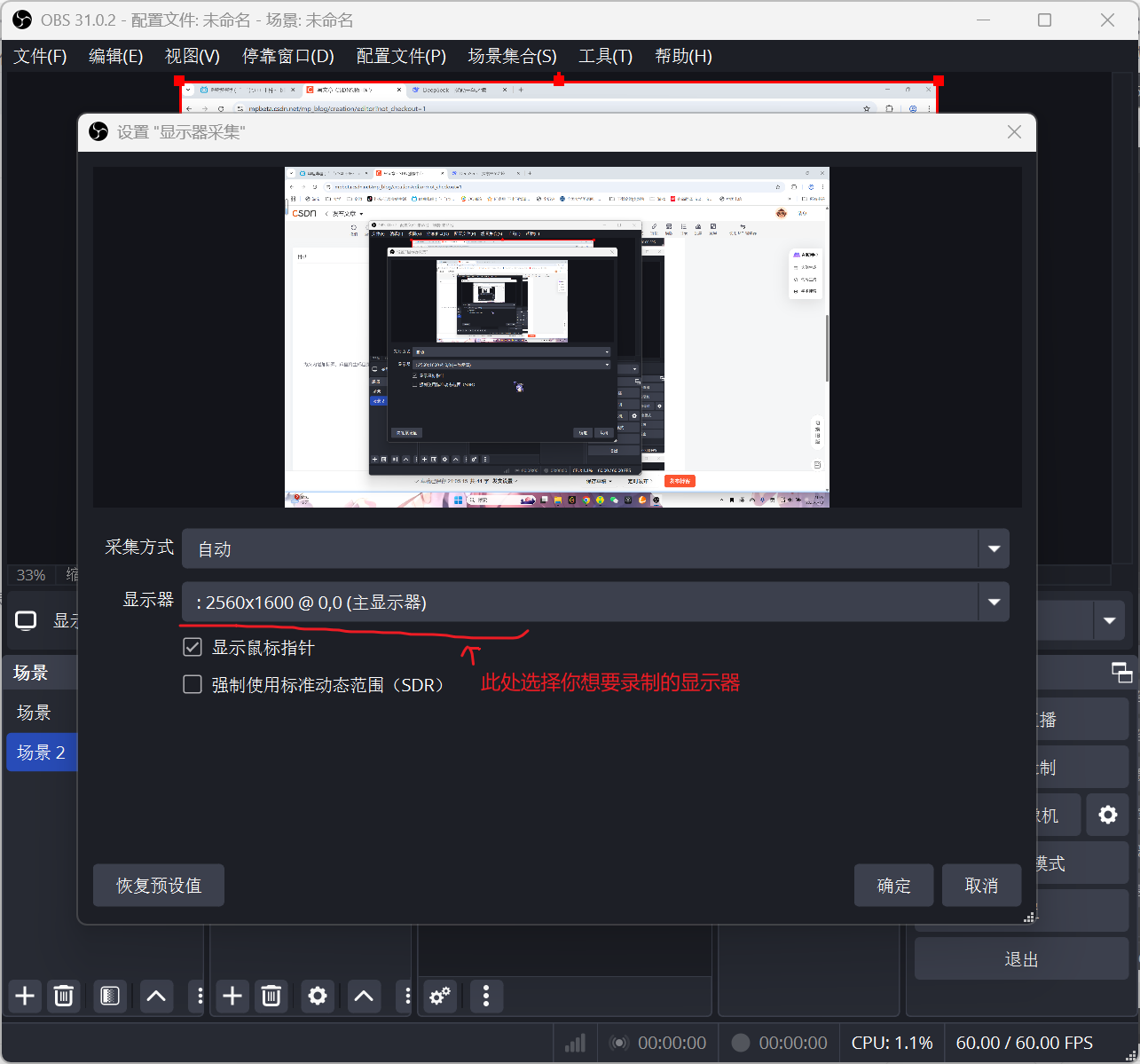The image size is (1140, 1064).
Task: Open the 工具(T) menu
Action: (x=604, y=56)
